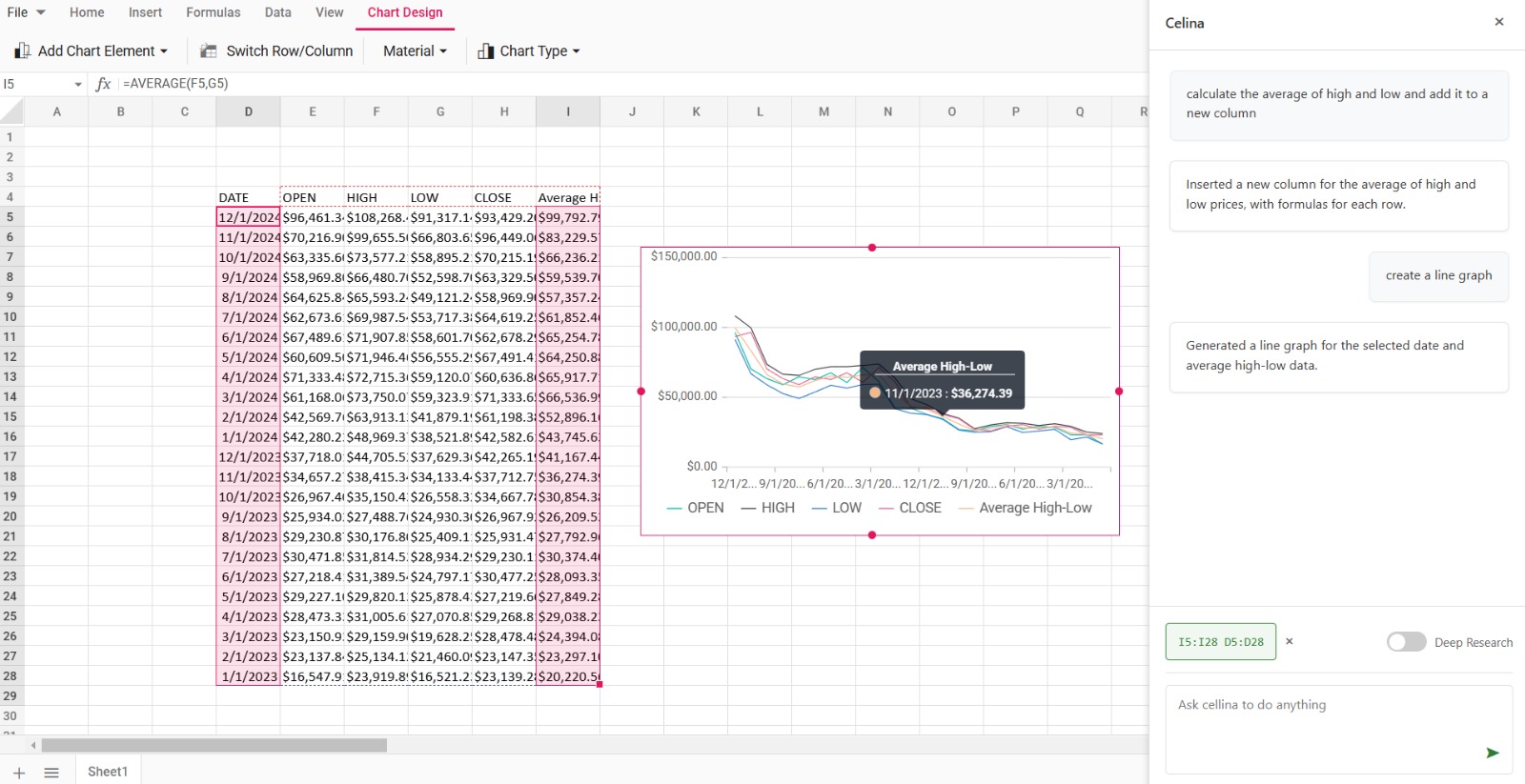Click the select-all corner of the grid
Screen dimensions: 1525x784
[x=11, y=111]
